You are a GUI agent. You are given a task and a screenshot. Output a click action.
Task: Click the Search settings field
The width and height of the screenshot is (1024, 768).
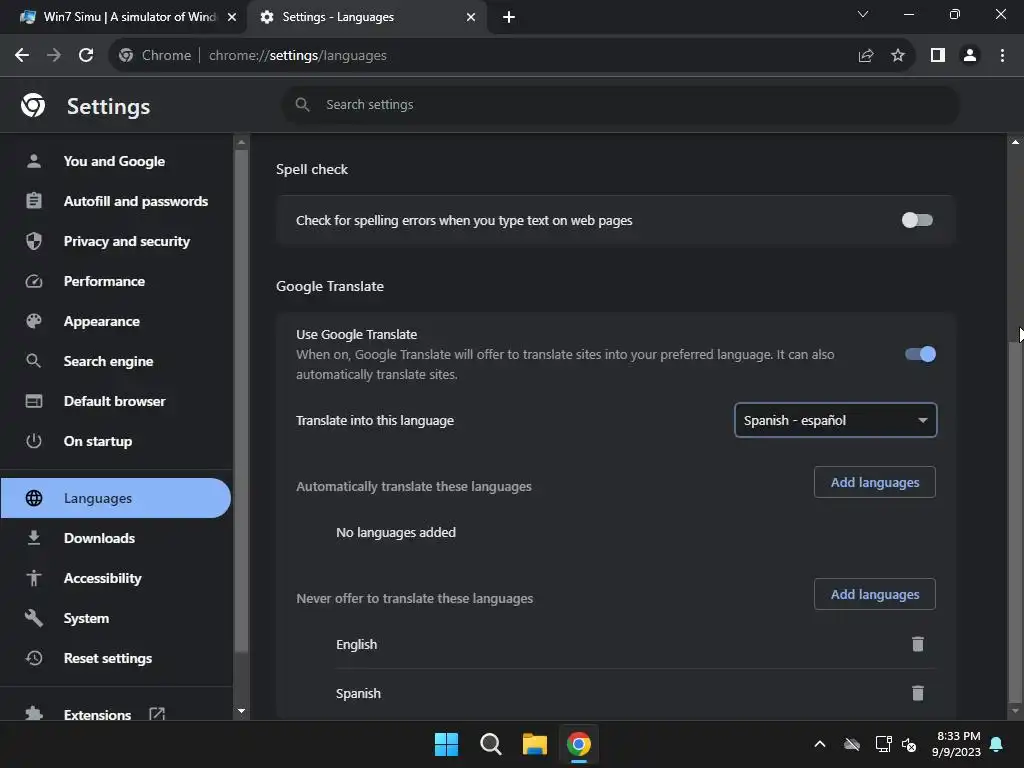[x=620, y=104]
